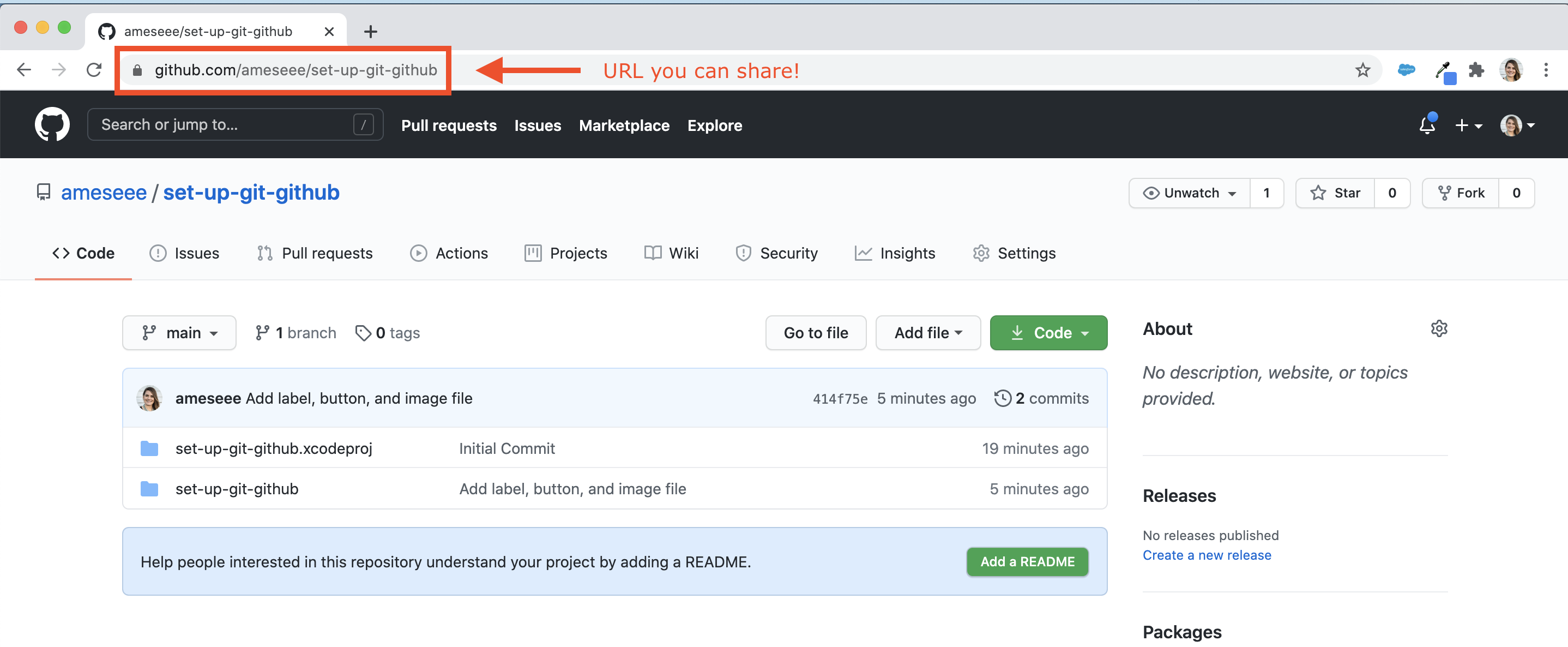Open the main branch selector dropdown
The image size is (1568, 647).
click(179, 333)
